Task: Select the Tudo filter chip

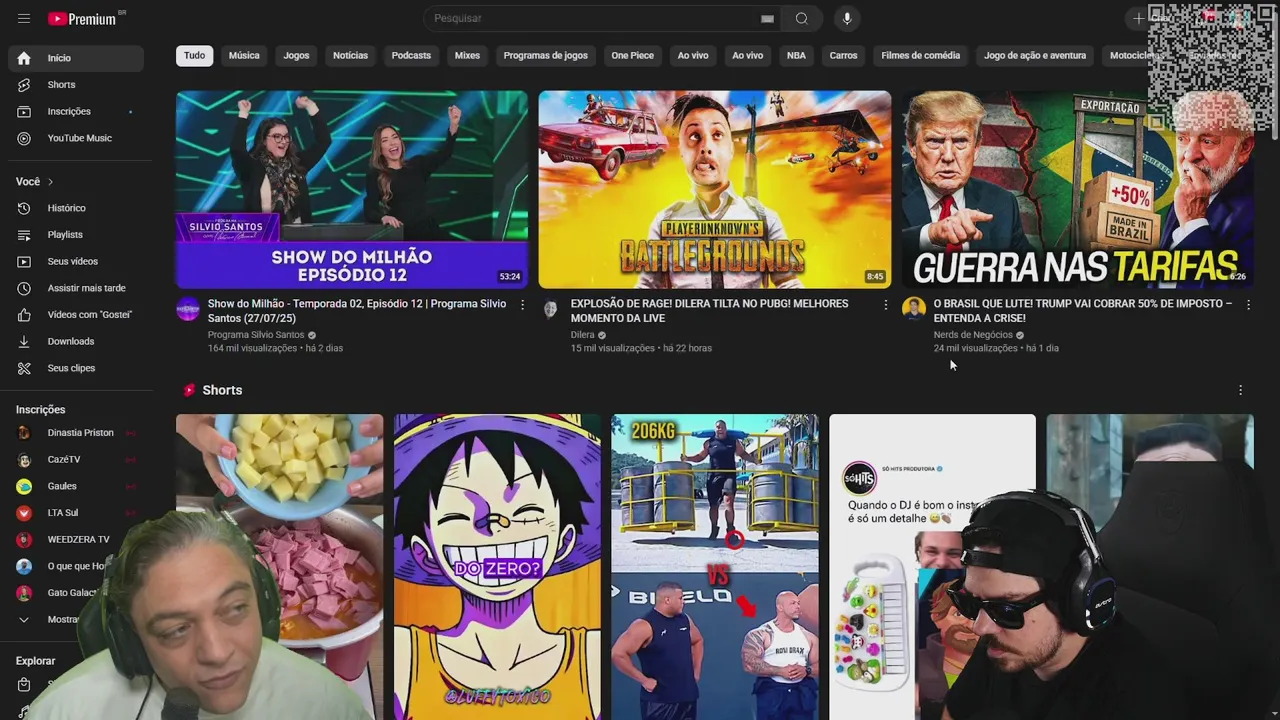Action: click(x=194, y=56)
